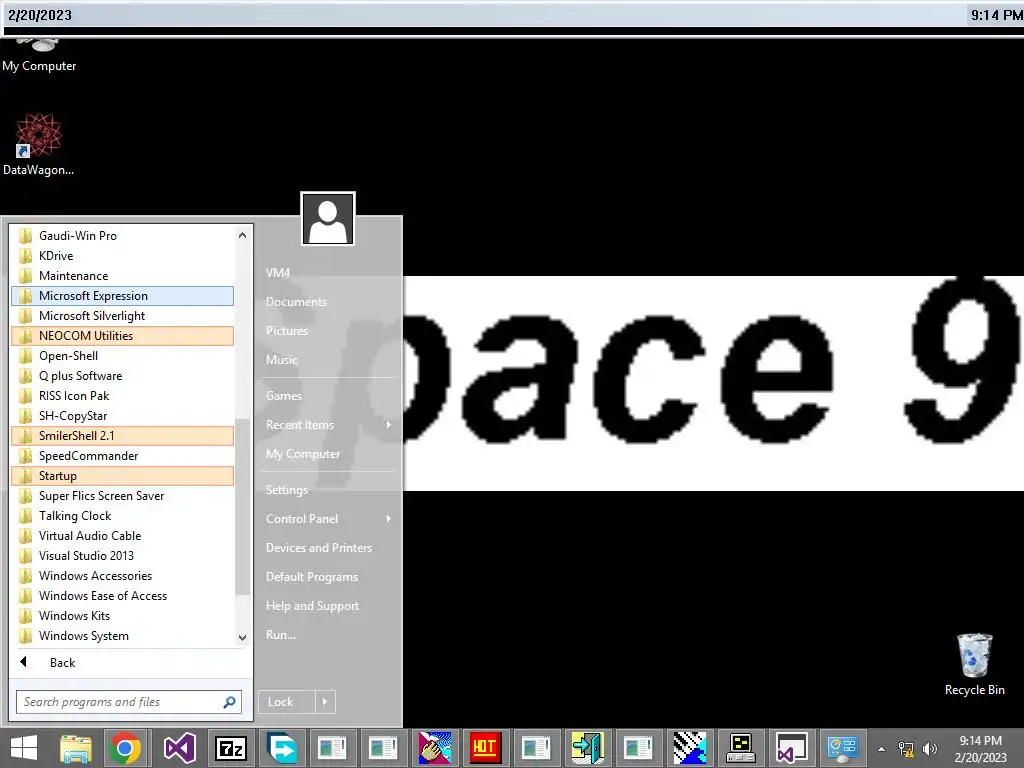Viewport: 1024px width, 768px height.
Task: Launch File Explorer from the taskbar
Action: [x=76, y=748]
